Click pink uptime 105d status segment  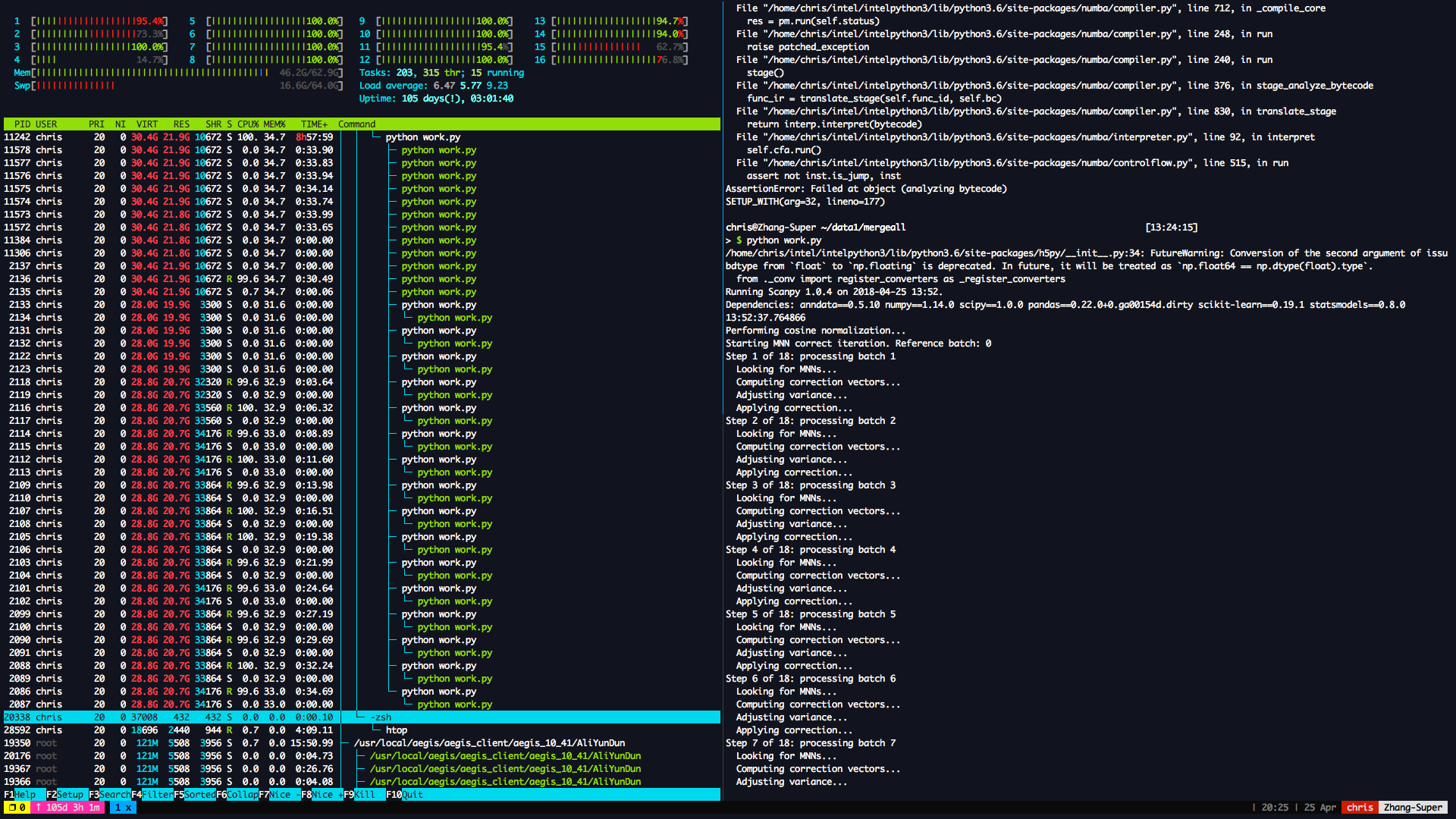point(67,808)
